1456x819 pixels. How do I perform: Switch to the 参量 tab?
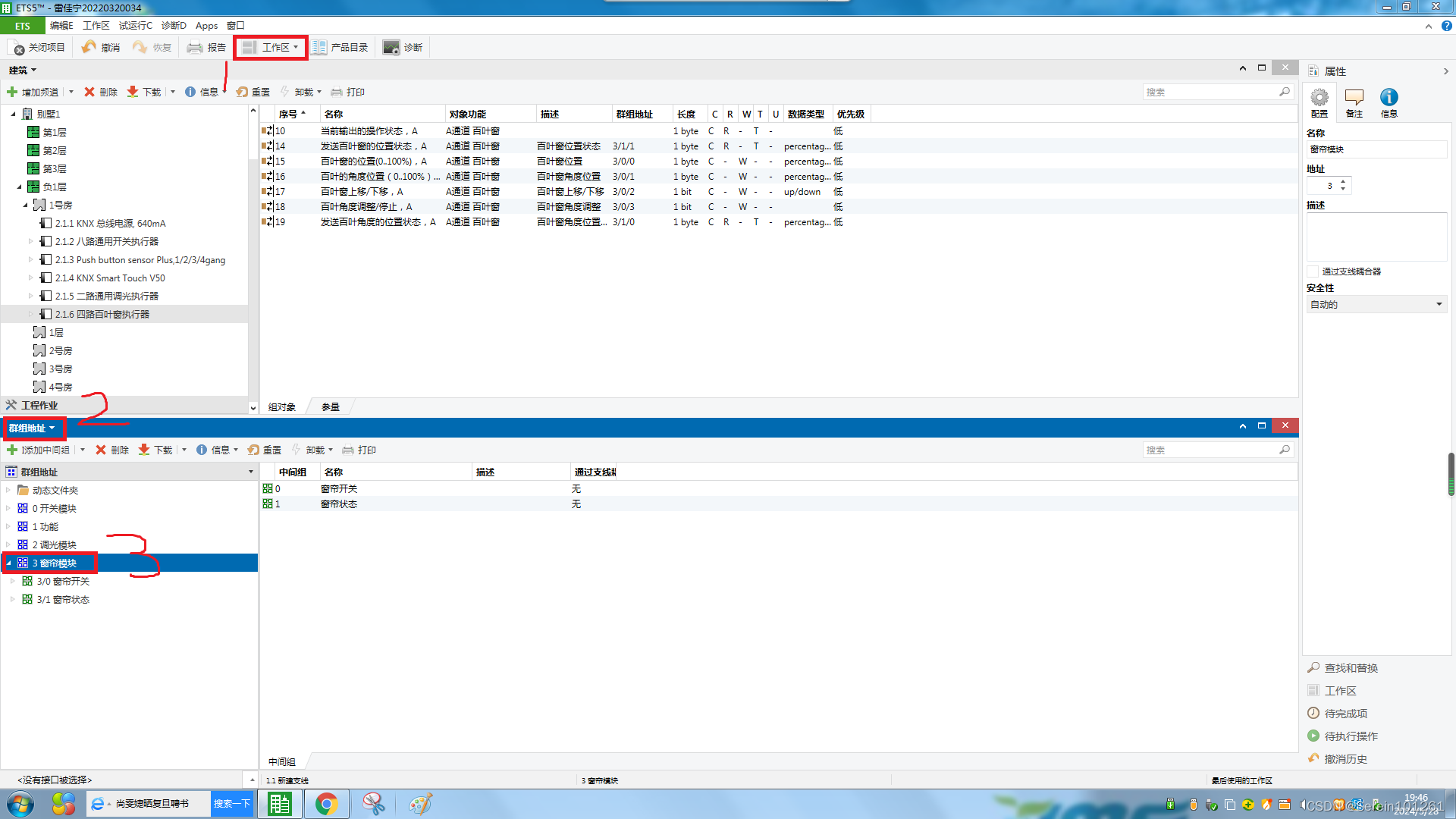[330, 407]
